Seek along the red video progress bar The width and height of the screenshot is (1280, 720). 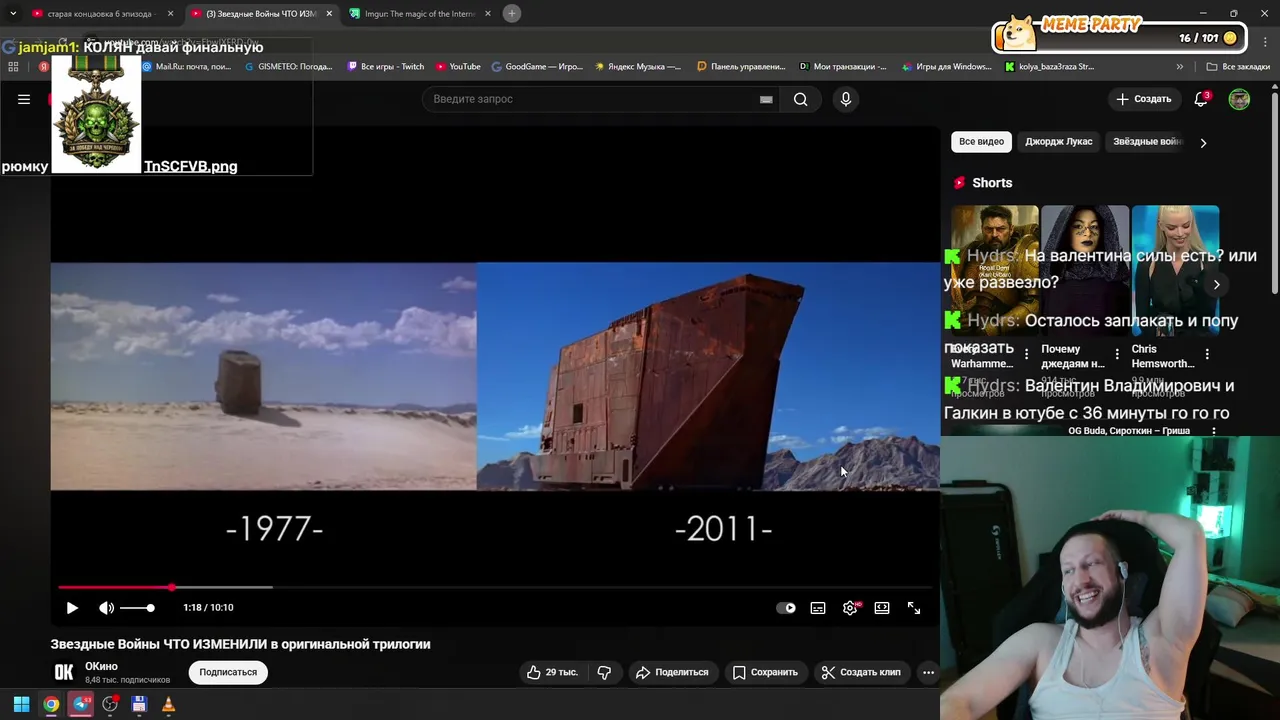point(495,587)
